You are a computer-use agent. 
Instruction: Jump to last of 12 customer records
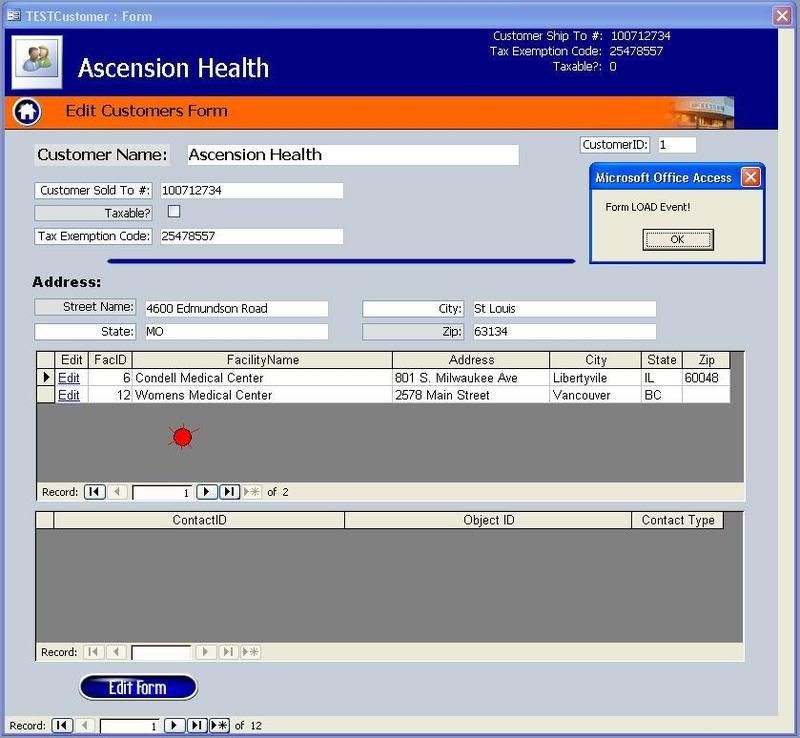(x=197, y=725)
